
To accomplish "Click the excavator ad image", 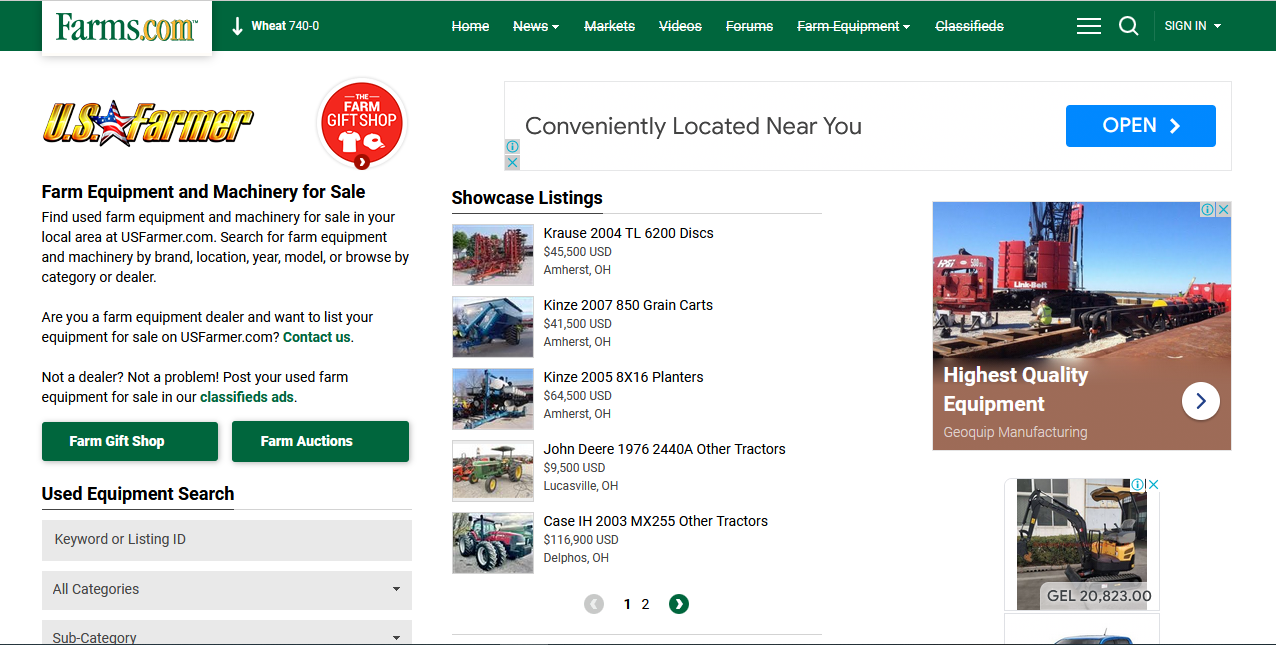I will tap(1082, 543).
